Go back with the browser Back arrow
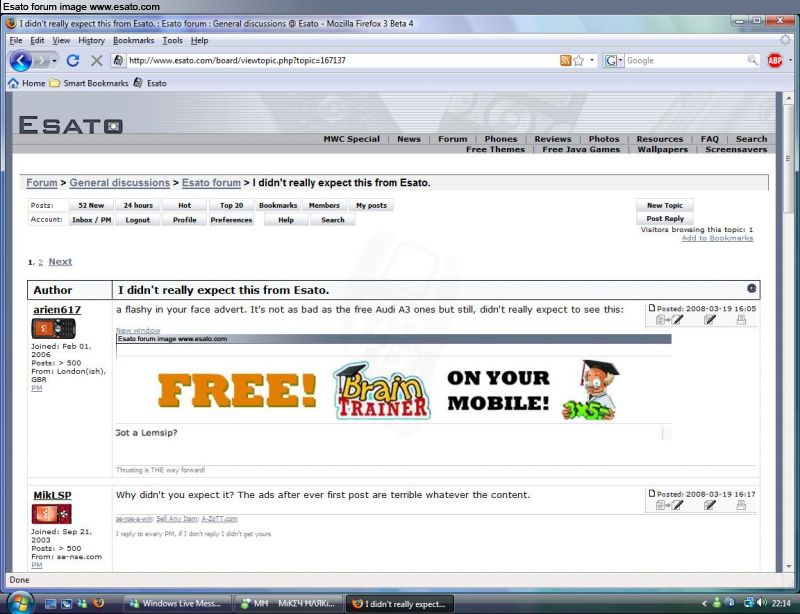The image size is (800, 614). click(x=20, y=61)
